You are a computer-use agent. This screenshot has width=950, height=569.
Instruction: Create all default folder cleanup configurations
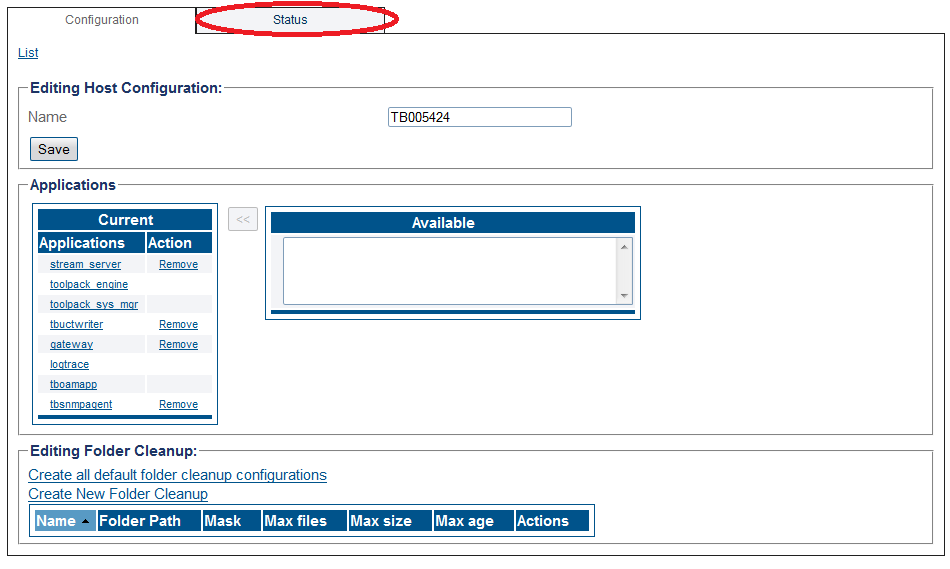coord(178,475)
